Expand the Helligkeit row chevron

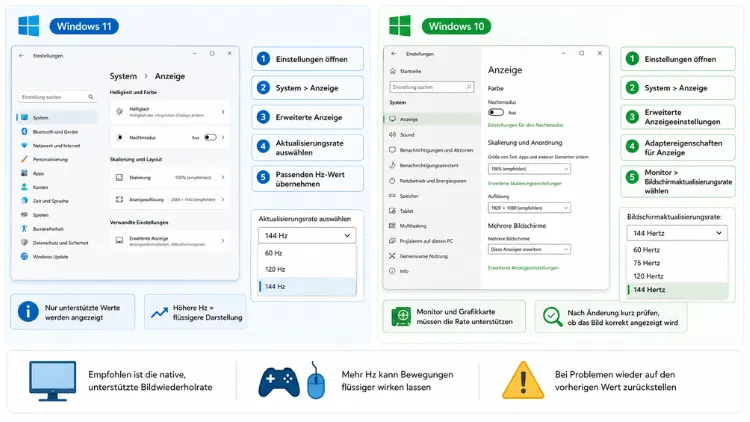[223, 112]
